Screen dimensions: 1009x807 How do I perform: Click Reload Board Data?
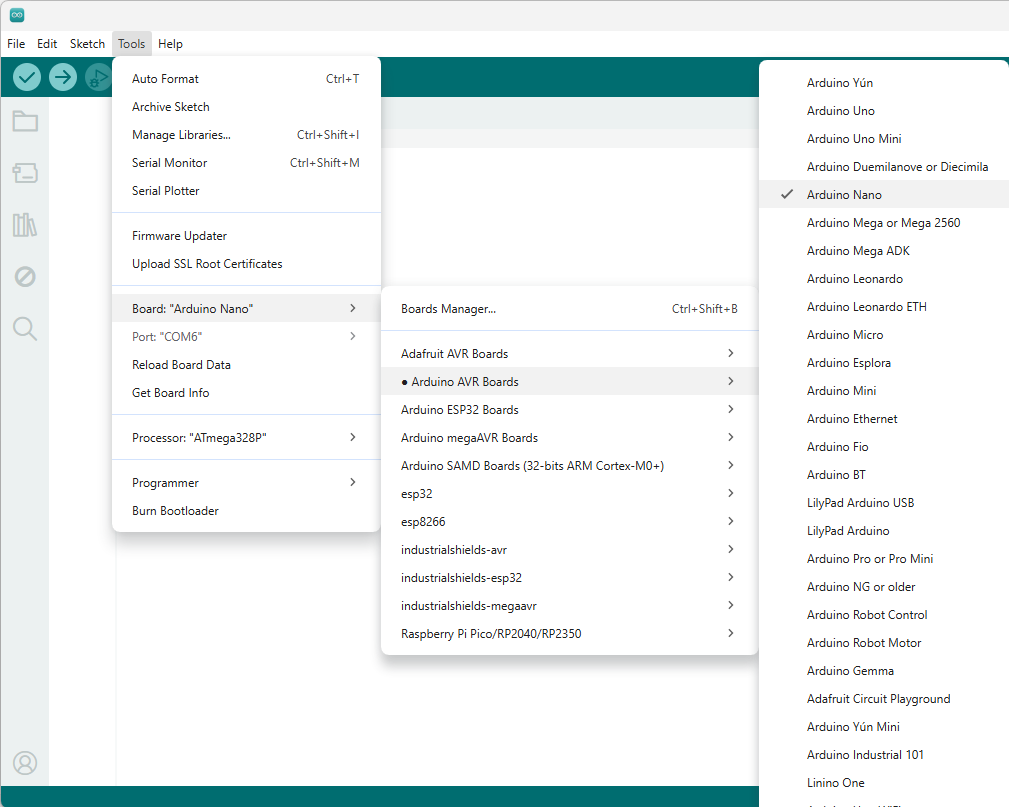click(246, 364)
